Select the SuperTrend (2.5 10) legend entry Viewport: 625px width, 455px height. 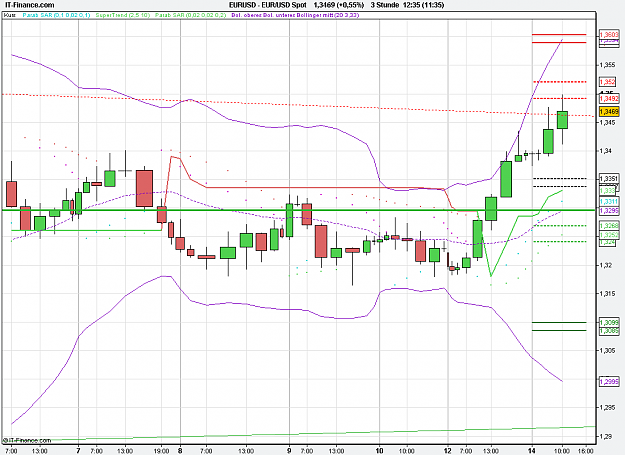click(x=123, y=15)
